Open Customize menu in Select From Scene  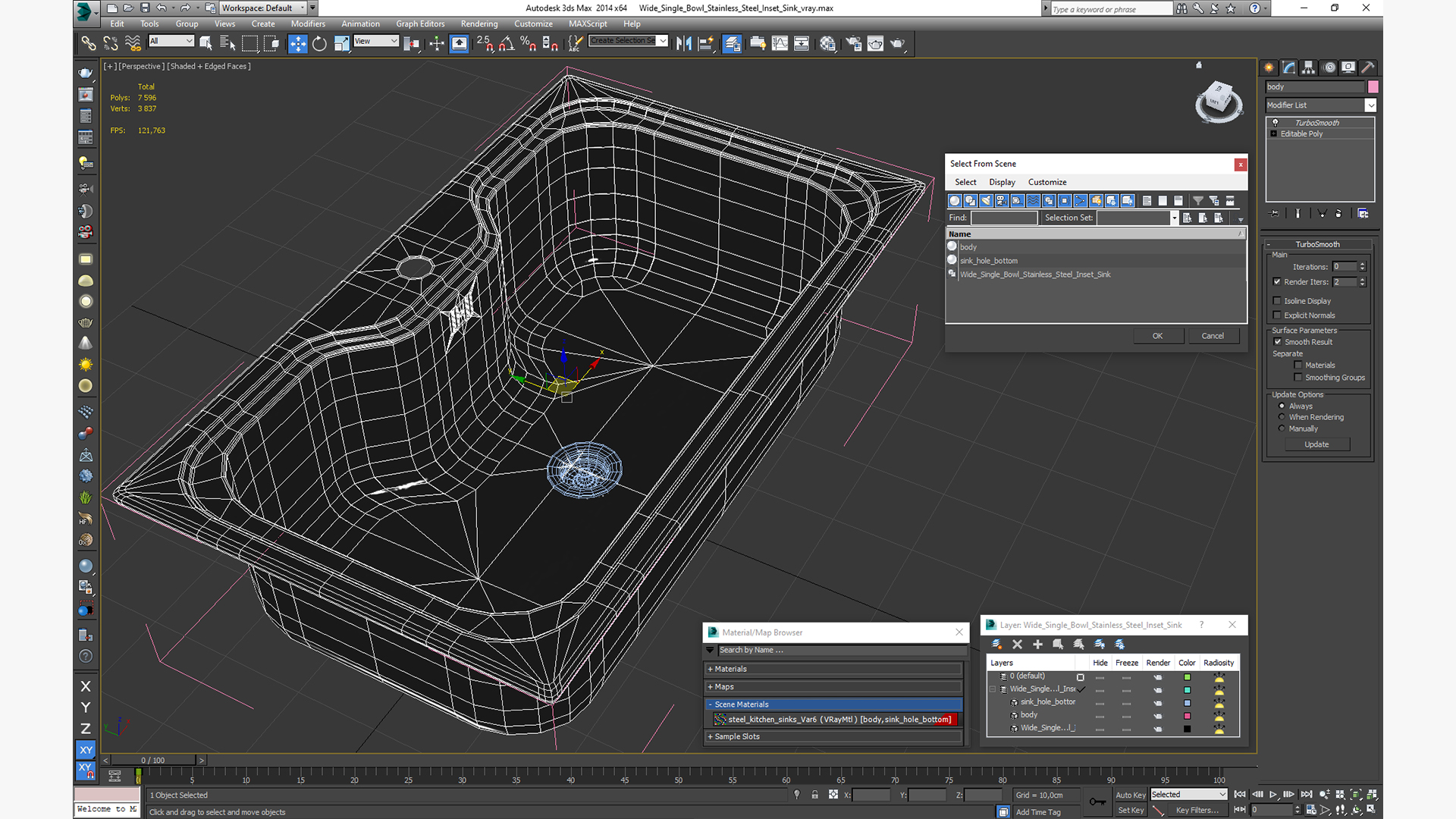tap(1047, 182)
